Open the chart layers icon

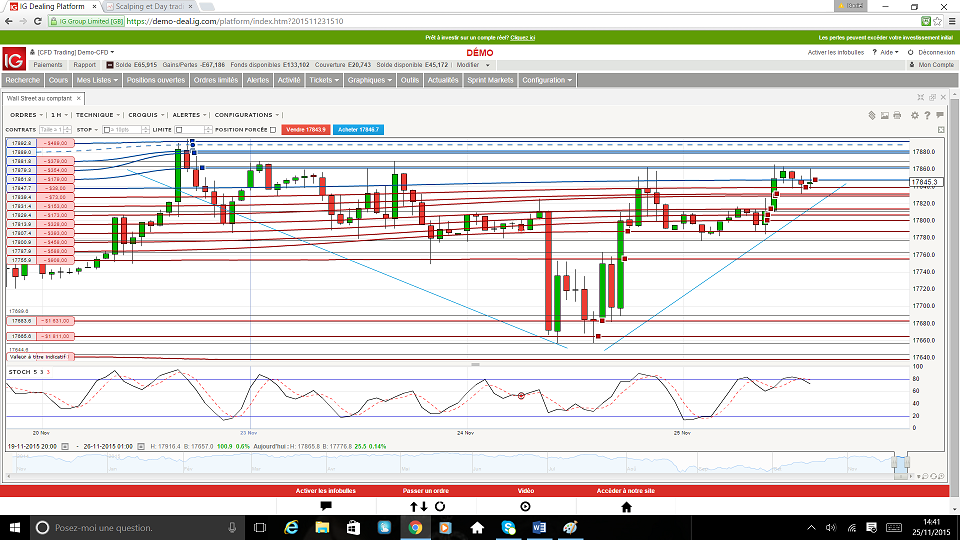tap(872, 115)
